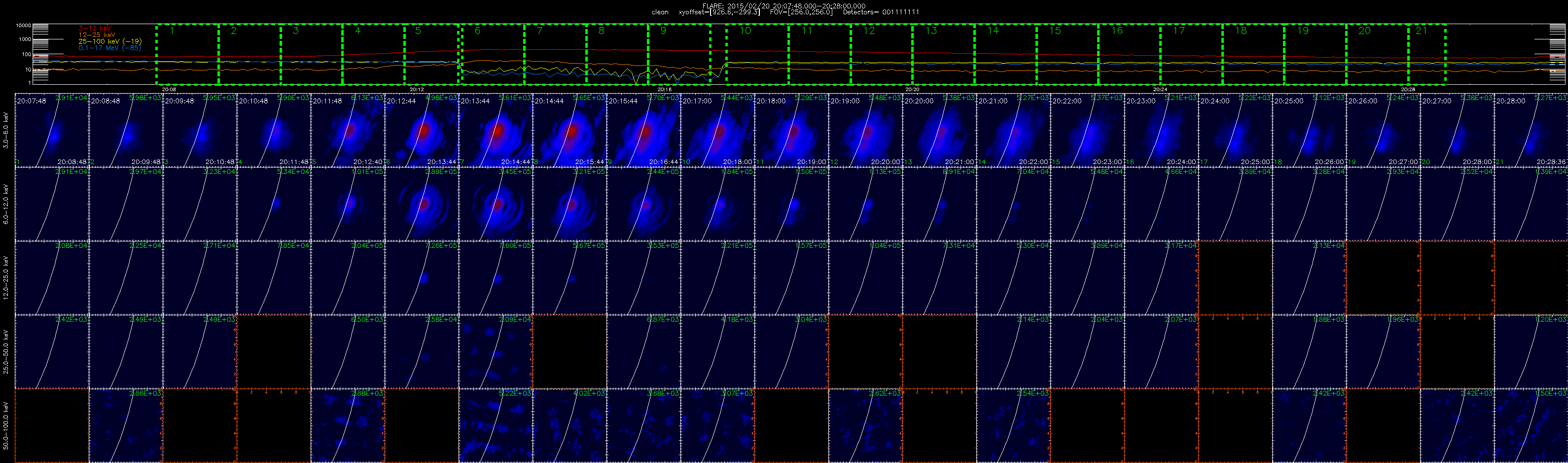Click the orange 12-25 keV legend label
Screen dimensions: 1568x463
(x=97, y=34)
